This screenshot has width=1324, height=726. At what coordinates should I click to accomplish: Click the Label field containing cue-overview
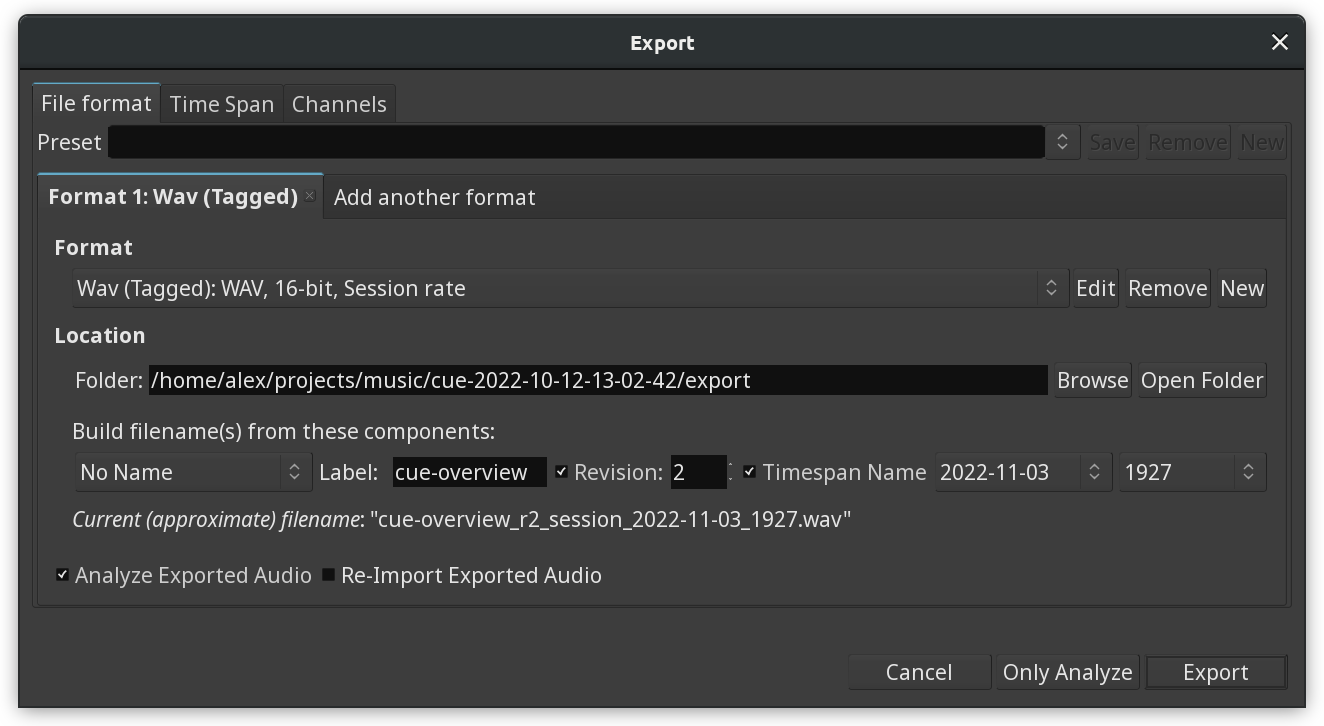click(469, 472)
